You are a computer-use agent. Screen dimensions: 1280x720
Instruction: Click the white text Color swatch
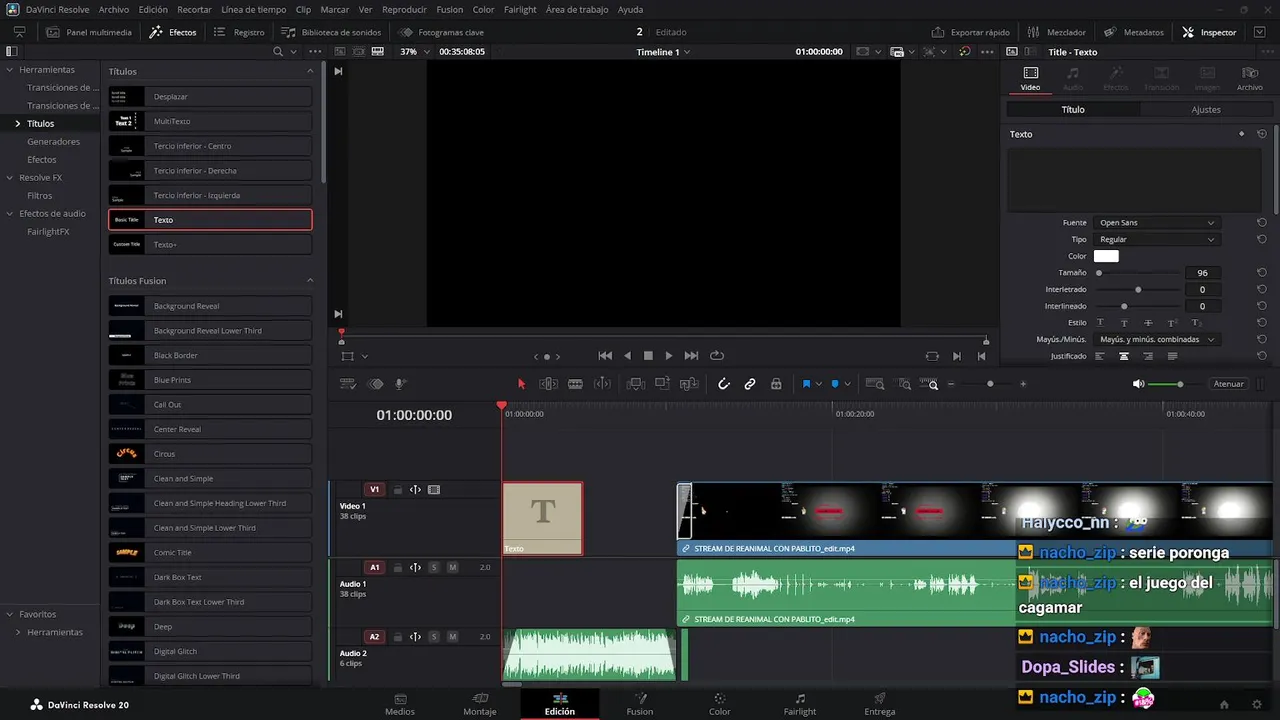1106,257
